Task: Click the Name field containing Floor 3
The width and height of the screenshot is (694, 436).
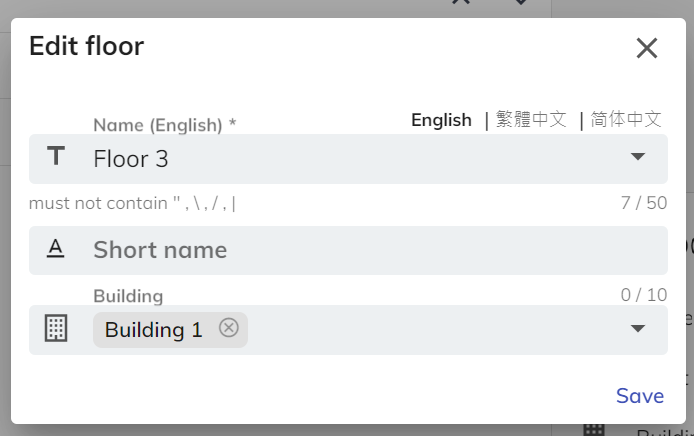Action: 350,159
